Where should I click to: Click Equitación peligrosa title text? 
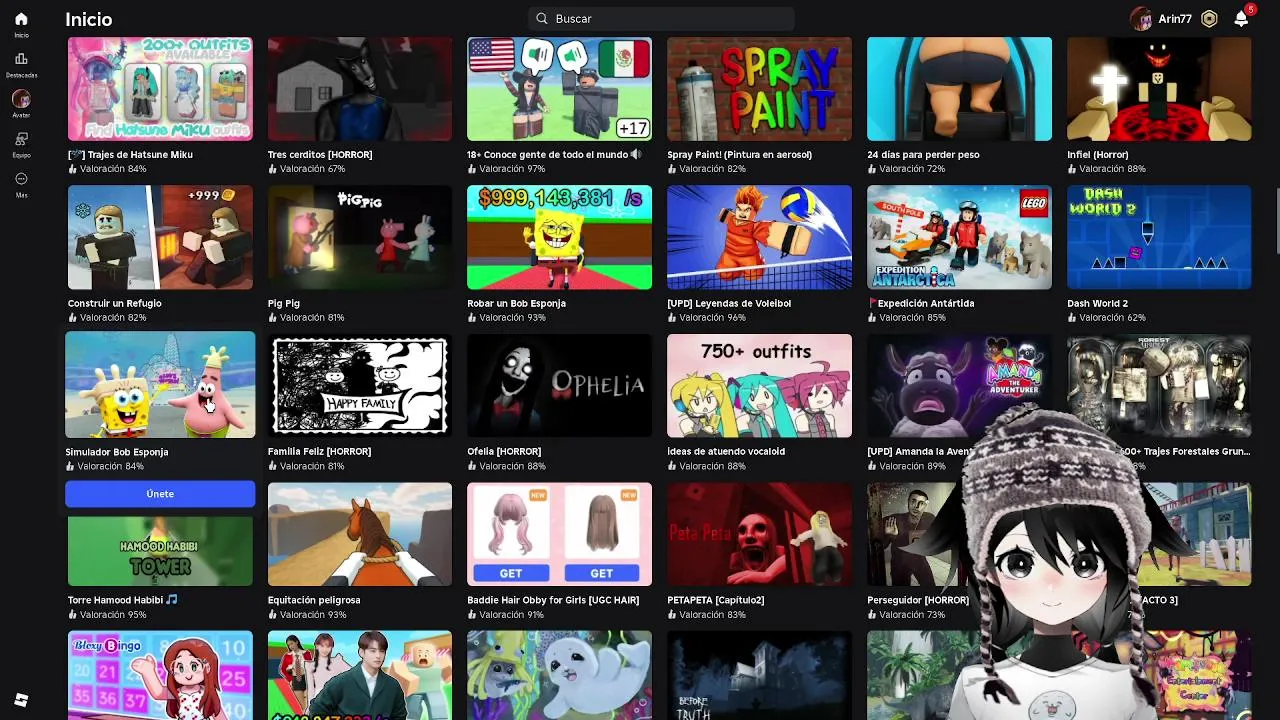(314, 600)
